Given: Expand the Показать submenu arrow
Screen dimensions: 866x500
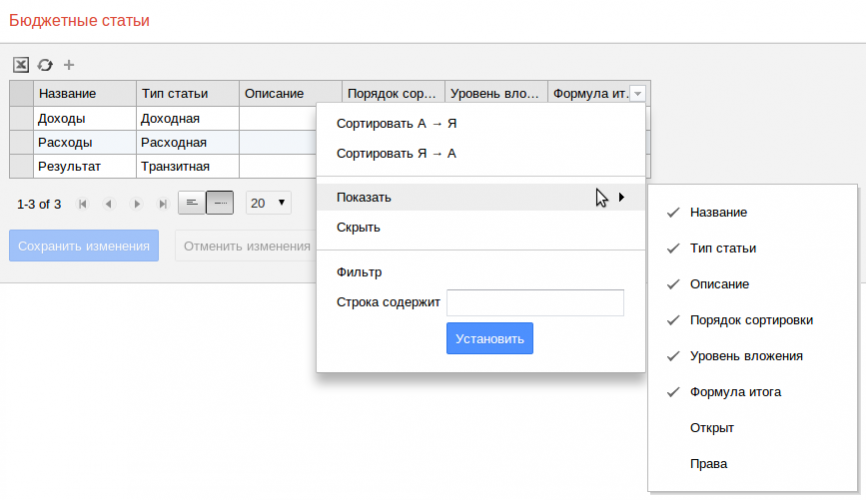Looking at the screenshot, I should [x=621, y=197].
